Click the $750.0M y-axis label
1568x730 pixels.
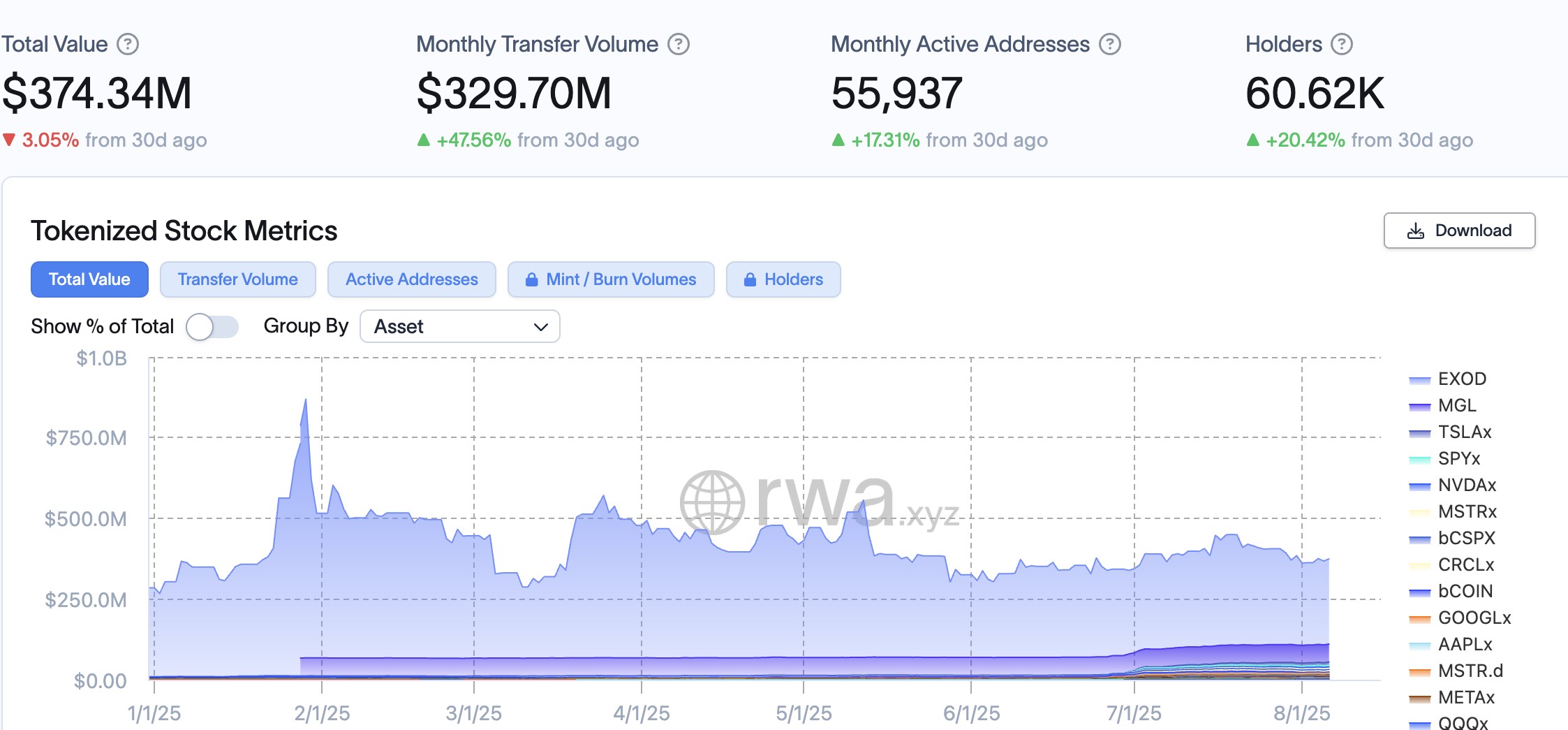pyautogui.click(x=86, y=439)
